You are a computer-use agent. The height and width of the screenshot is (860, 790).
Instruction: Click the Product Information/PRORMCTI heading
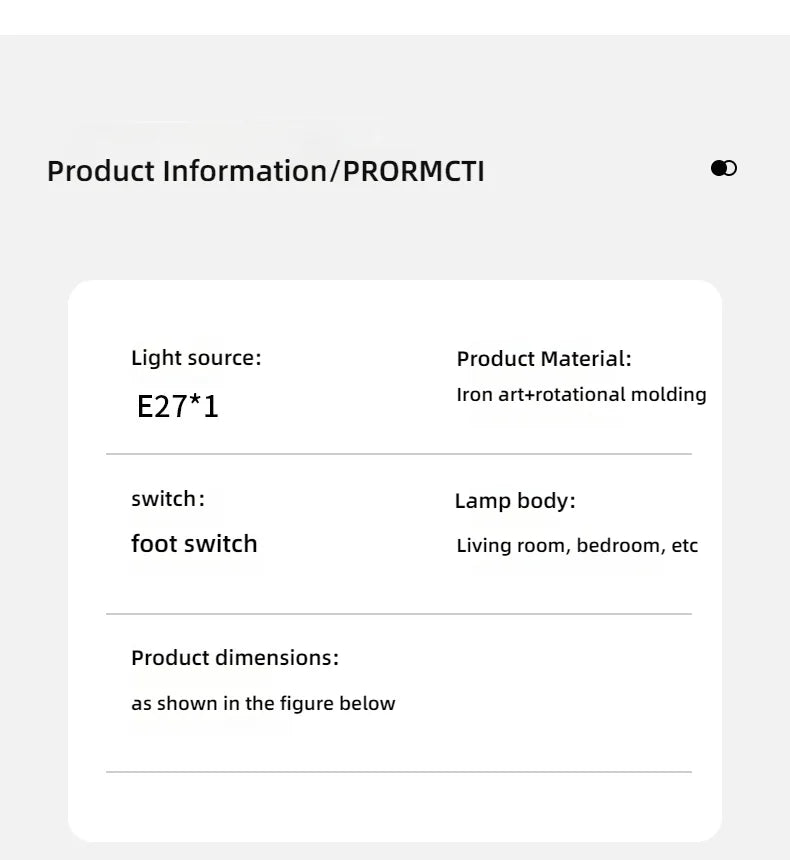[x=265, y=171]
